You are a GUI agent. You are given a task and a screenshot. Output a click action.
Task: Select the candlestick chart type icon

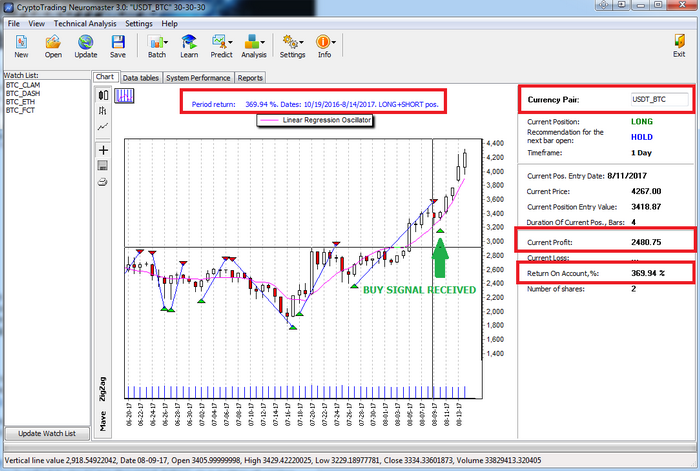(x=103, y=95)
